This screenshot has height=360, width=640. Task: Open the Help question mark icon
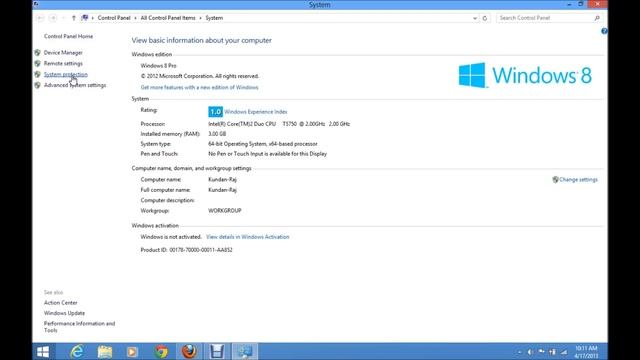point(604,31)
